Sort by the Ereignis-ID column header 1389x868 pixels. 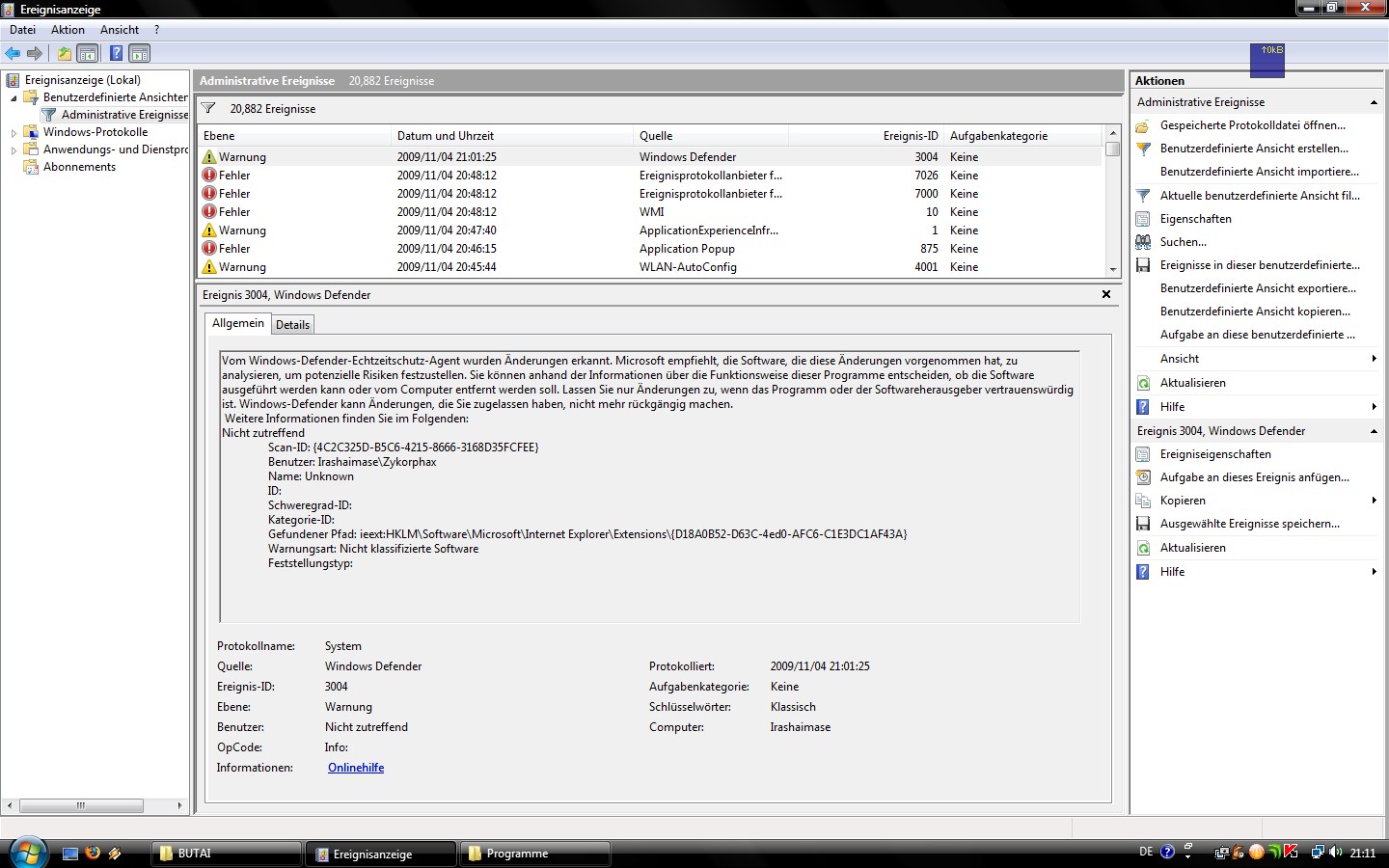866,136
